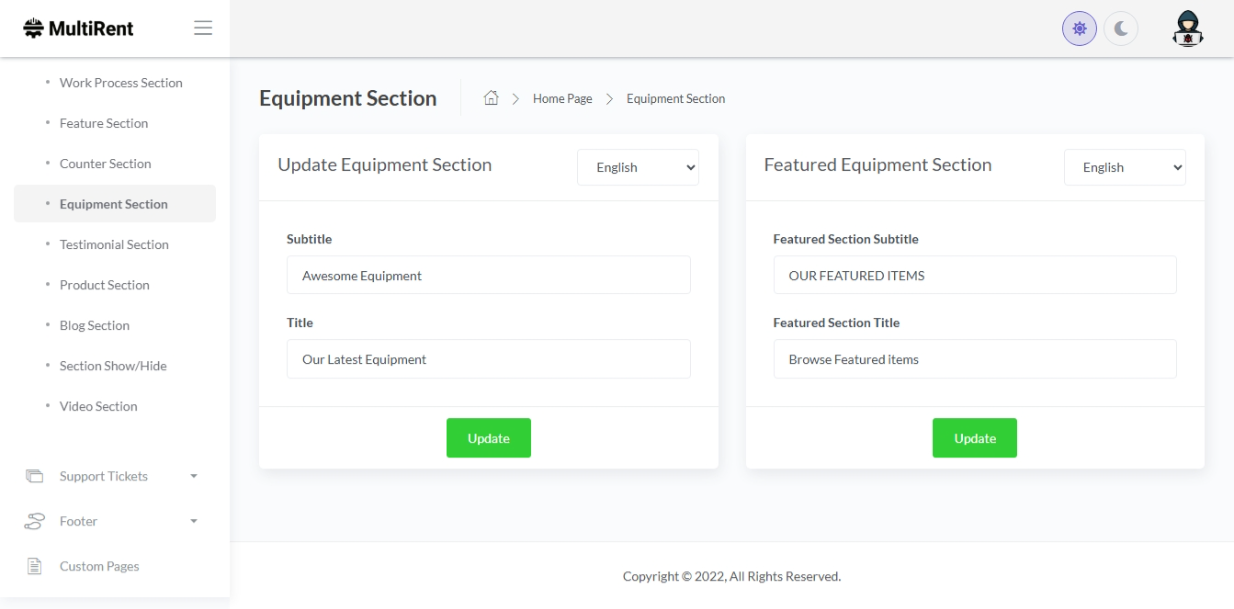Screen dimensions: 1234x609
Task: Click the Support Tickets sidebar icon
Action: (x=35, y=476)
